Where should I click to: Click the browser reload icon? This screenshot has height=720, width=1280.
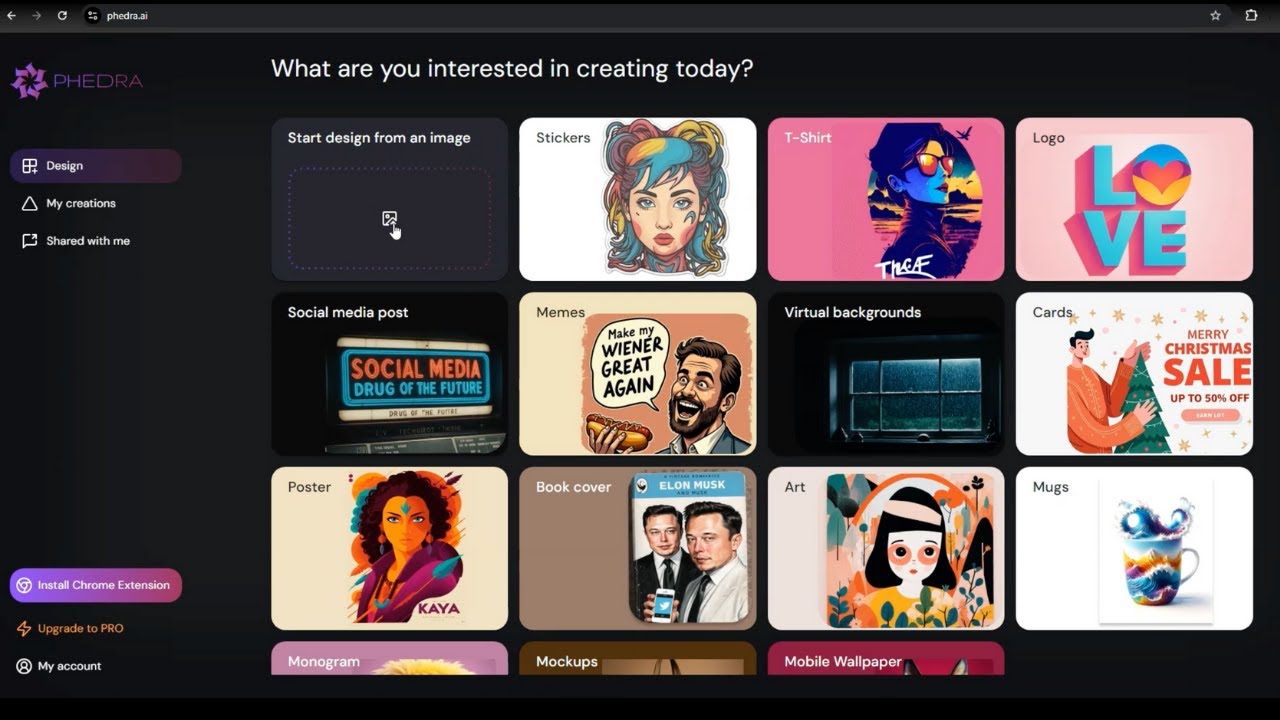tap(62, 16)
